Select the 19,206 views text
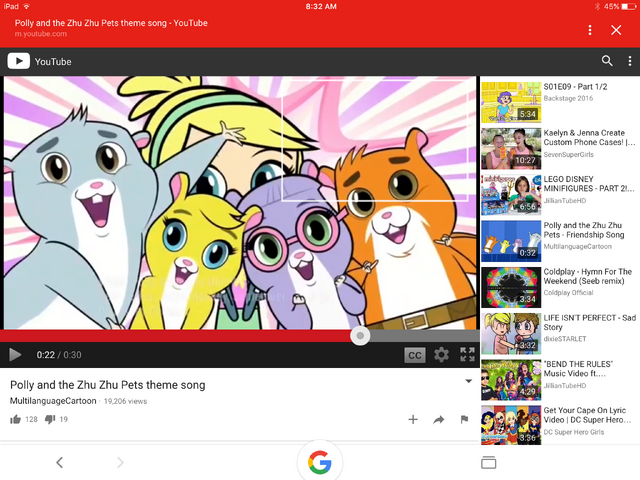The width and height of the screenshot is (640, 480). [125, 401]
